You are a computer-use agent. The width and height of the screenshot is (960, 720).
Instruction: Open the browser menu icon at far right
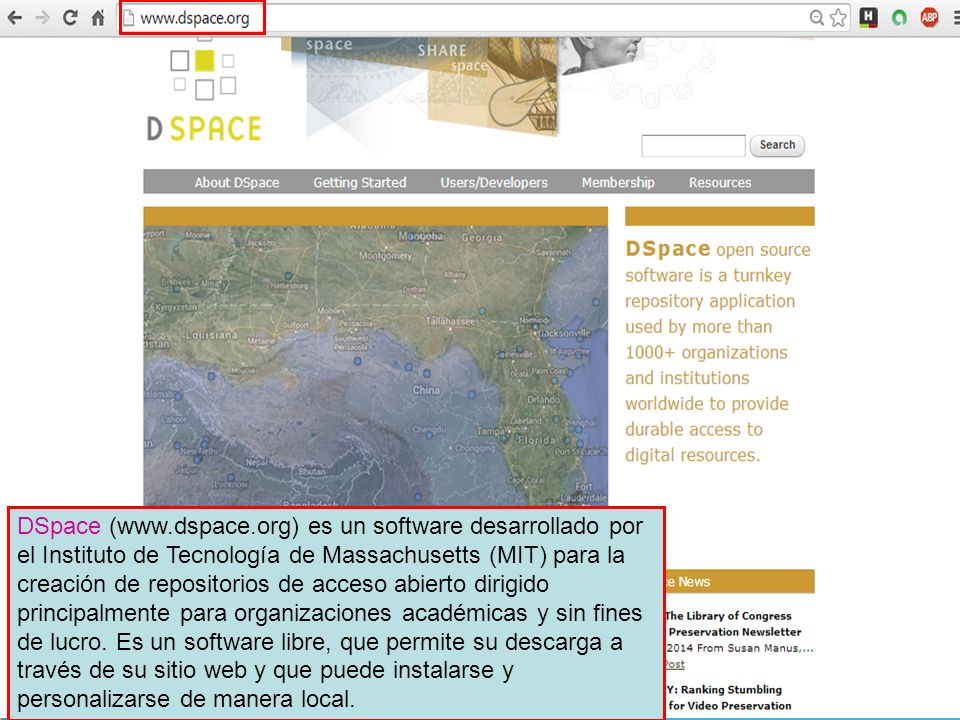[956, 18]
